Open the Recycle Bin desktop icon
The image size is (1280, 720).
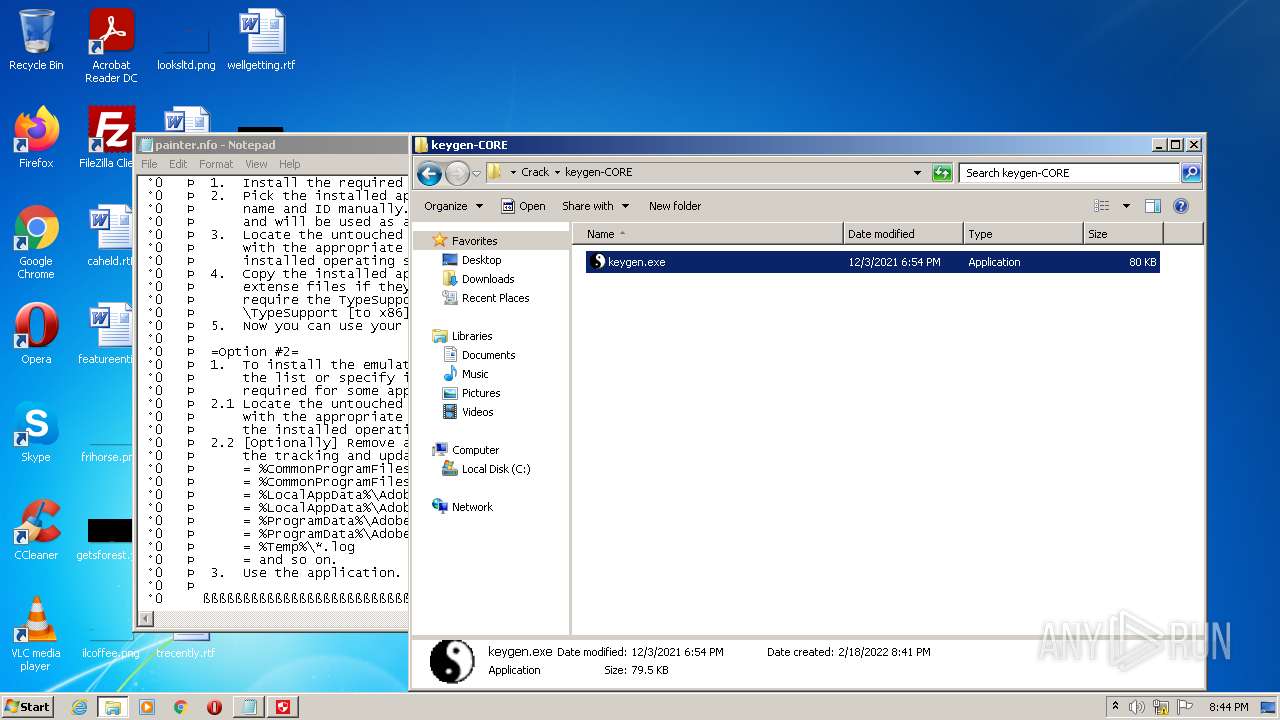[36, 40]
